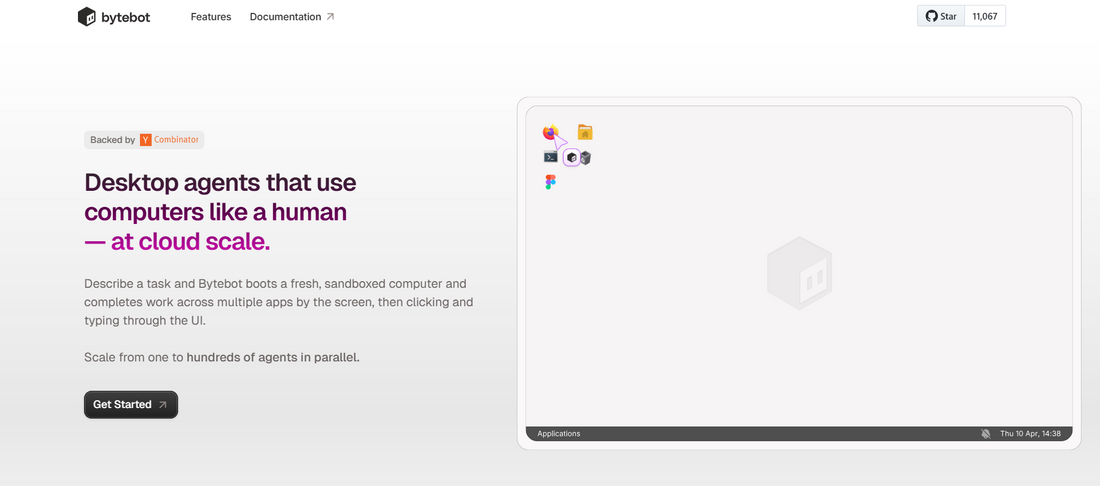Image resolution: width=1100 pixels, height=486 pixels.
Task: Open the Applications menu in demo taskbar
Action: [558, 433]
